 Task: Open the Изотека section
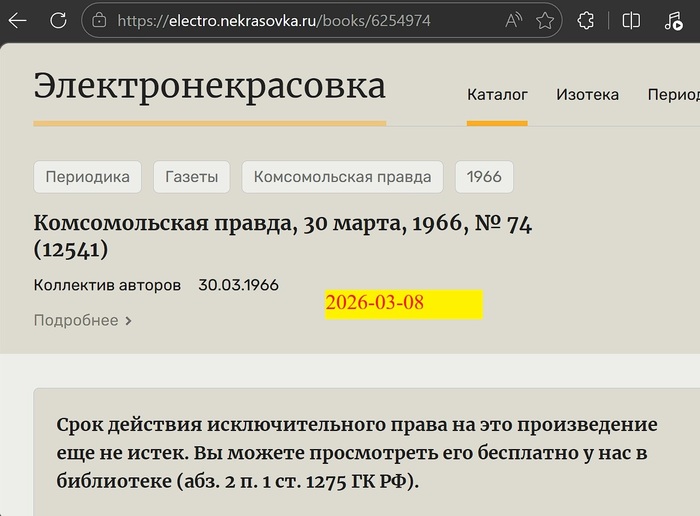click(587, 95)
